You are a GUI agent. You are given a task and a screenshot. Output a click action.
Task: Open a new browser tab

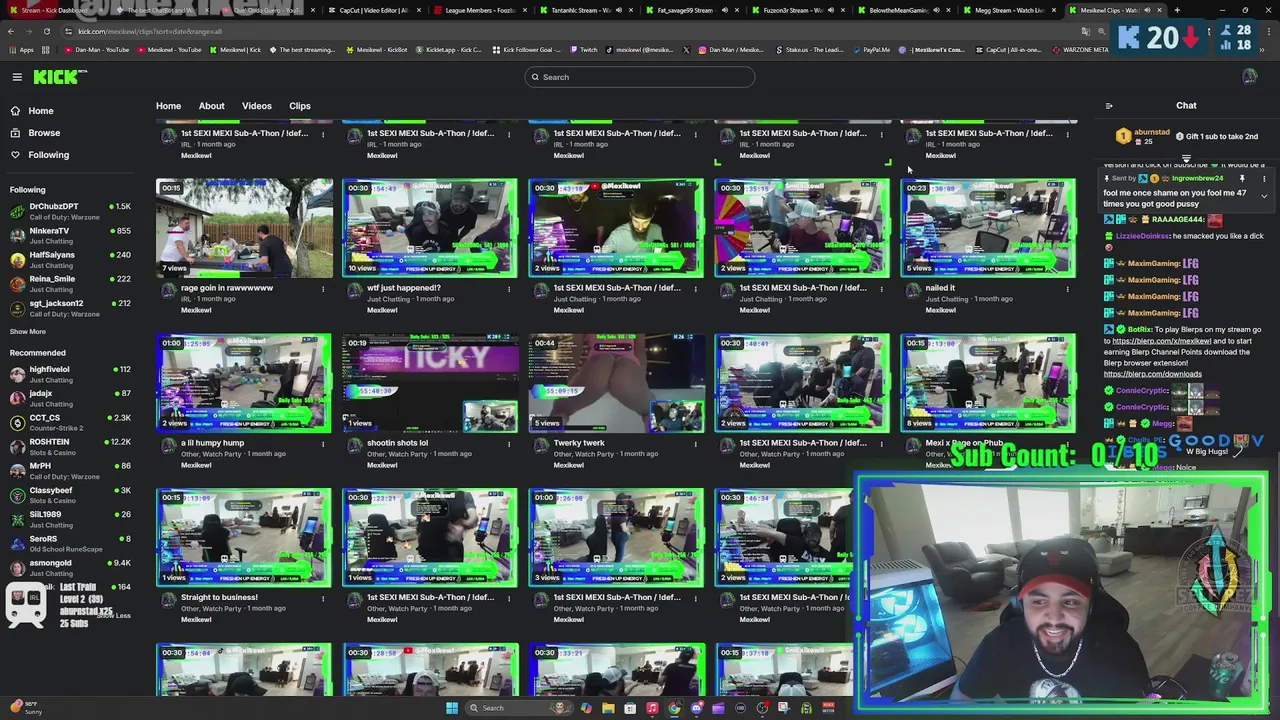click(x=1177, y=10)
